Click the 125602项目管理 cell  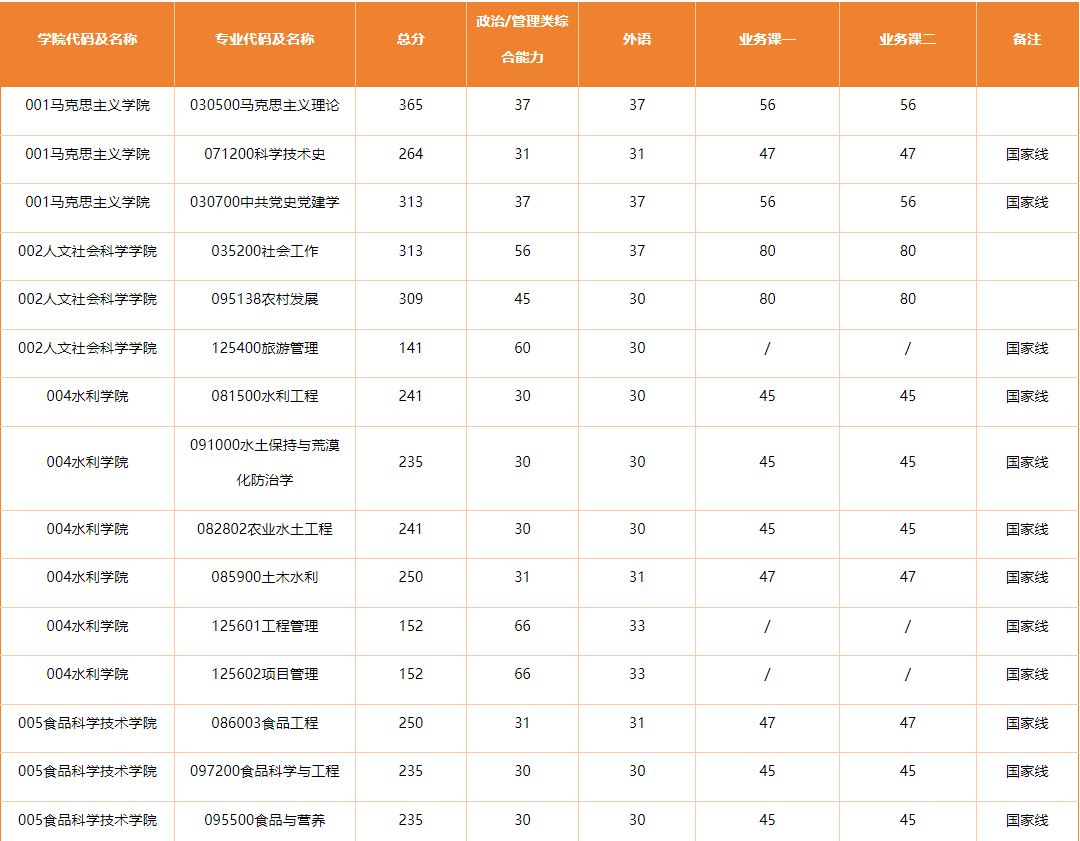coord(264,674)
